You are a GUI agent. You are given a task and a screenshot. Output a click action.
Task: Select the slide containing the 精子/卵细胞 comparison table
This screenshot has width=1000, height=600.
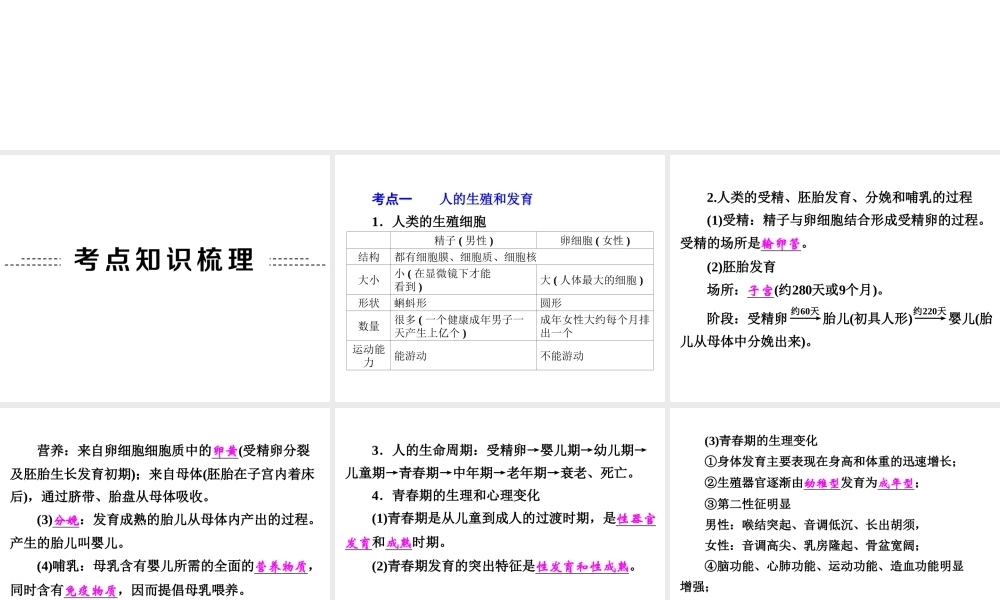499,278
